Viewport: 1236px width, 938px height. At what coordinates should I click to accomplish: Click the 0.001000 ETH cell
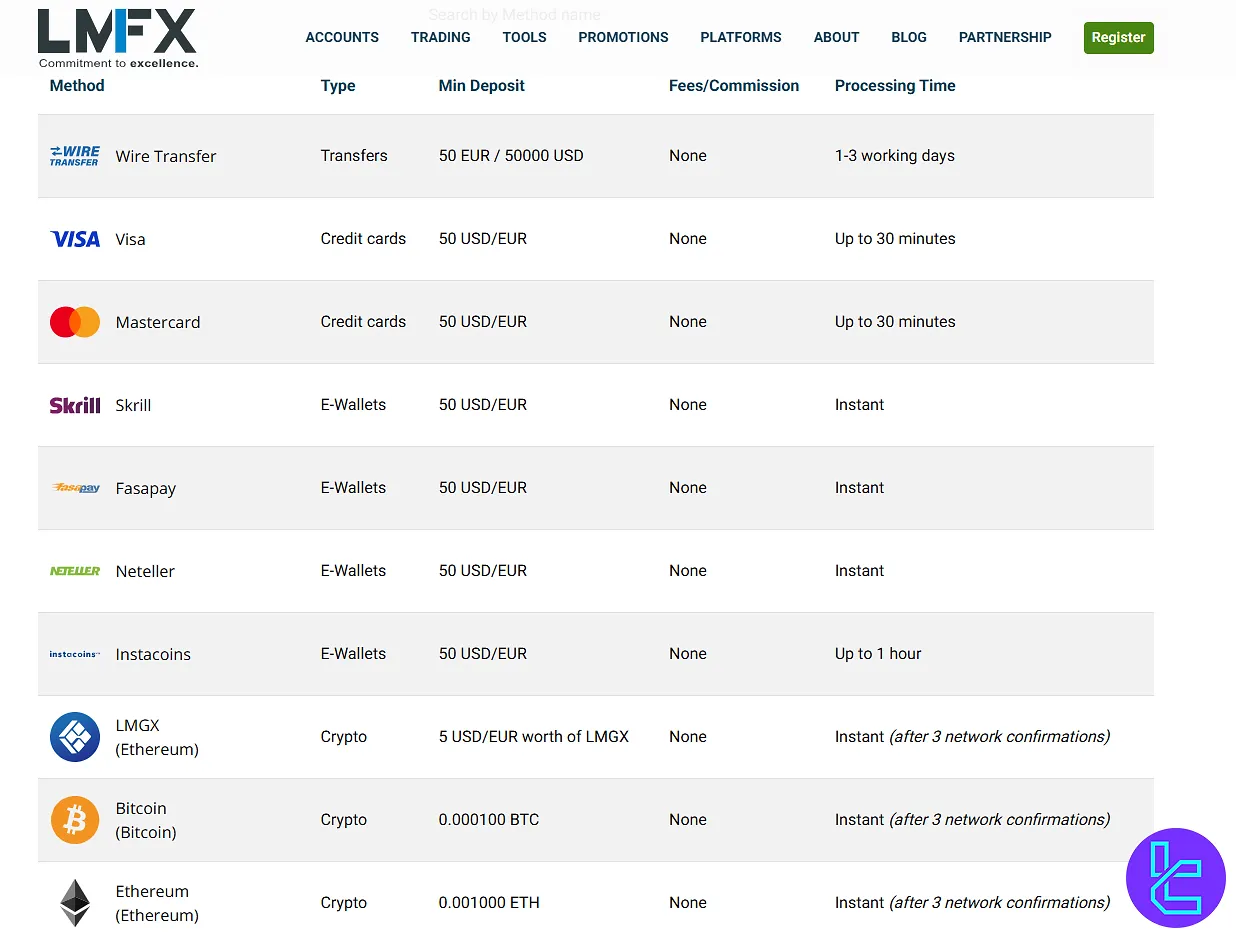489,903
